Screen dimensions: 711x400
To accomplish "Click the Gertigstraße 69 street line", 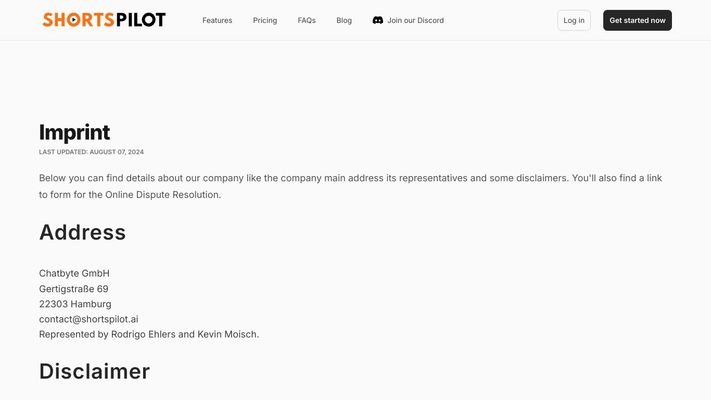I will (x=73, y=289).
